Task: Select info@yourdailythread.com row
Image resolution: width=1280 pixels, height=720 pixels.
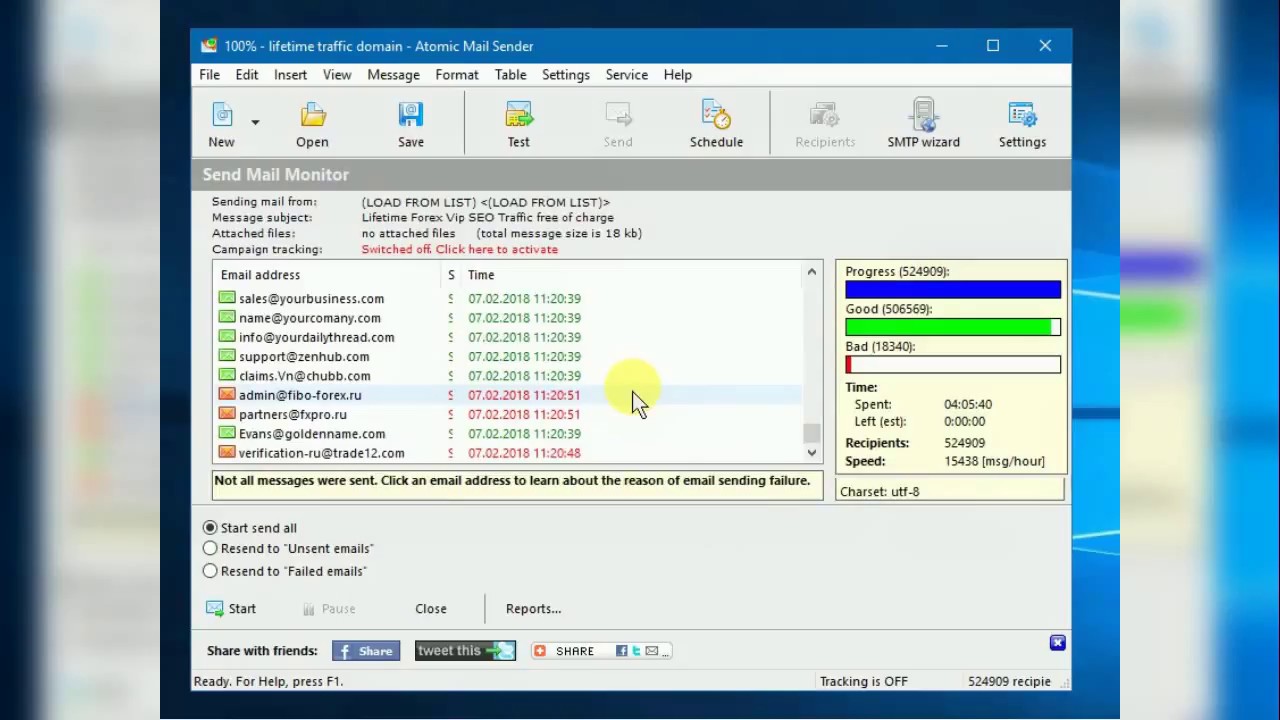Action: pyautogui.click(x=508, y=337)
